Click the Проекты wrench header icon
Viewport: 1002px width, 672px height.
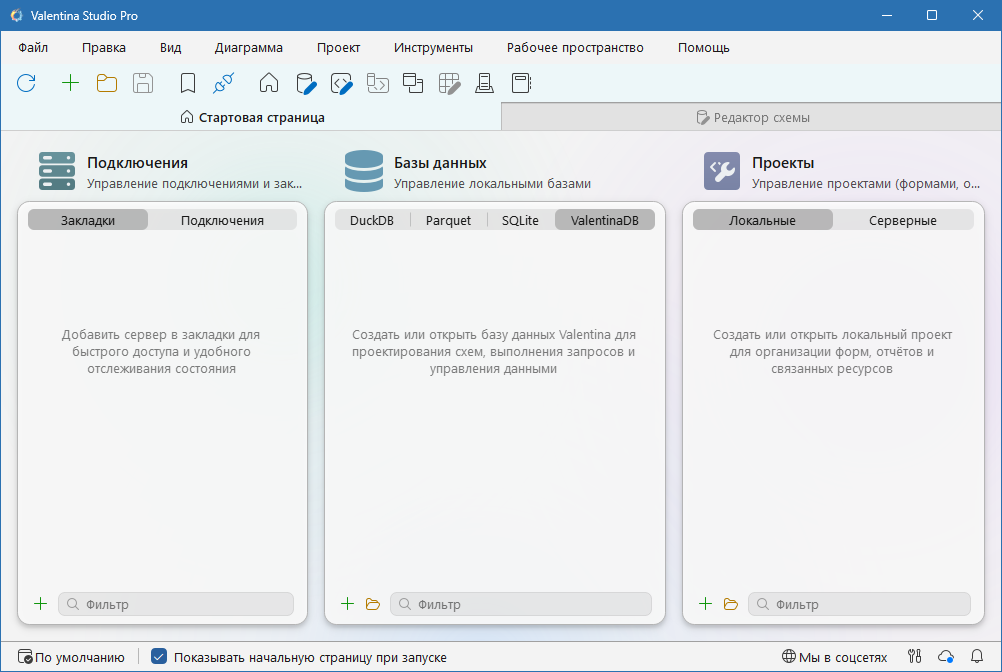pyautogui.click(x=722, y=171)
